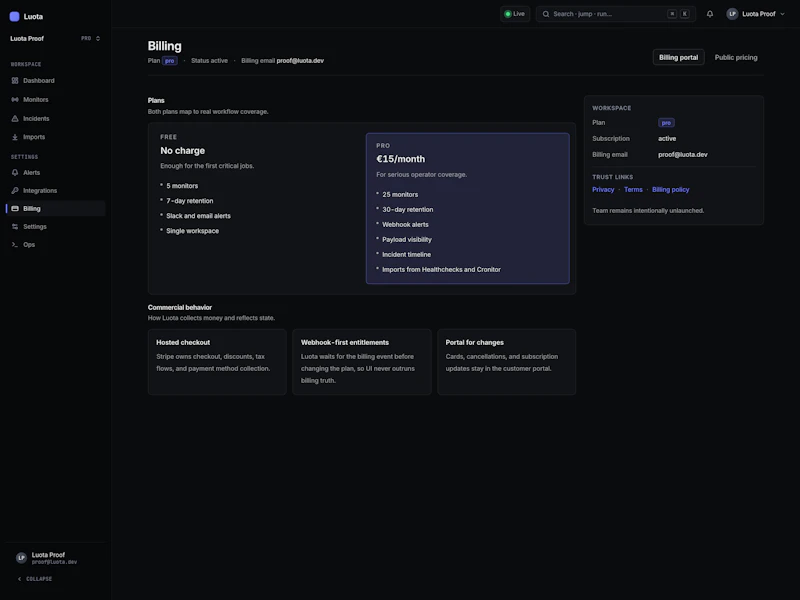The height and width of the screenshot is (600, 800).
Task: Go to Incidents menu item
Action: (x=55, y=118)
